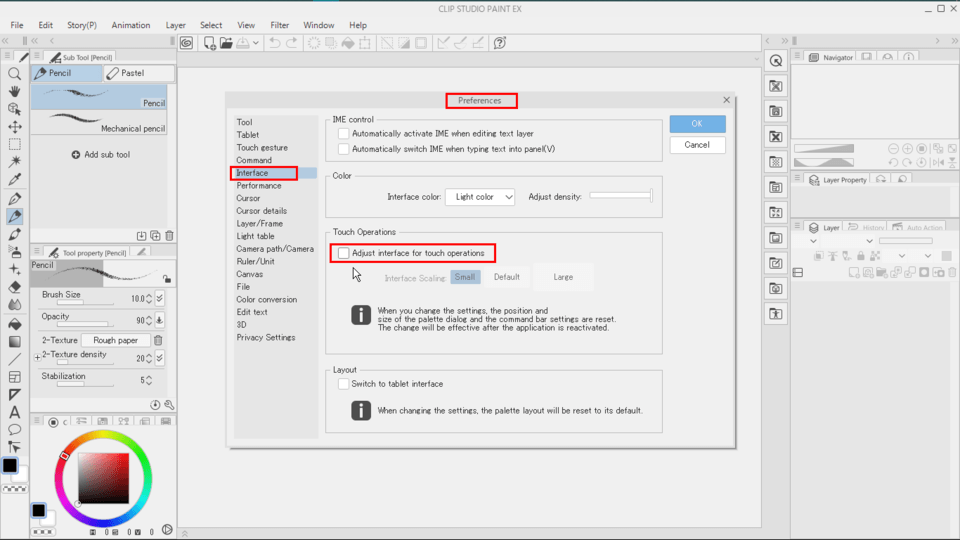Screen dimensions: 960x540
Task: Open CLIP STUDIO launcher icon
Action: [187, 43]
